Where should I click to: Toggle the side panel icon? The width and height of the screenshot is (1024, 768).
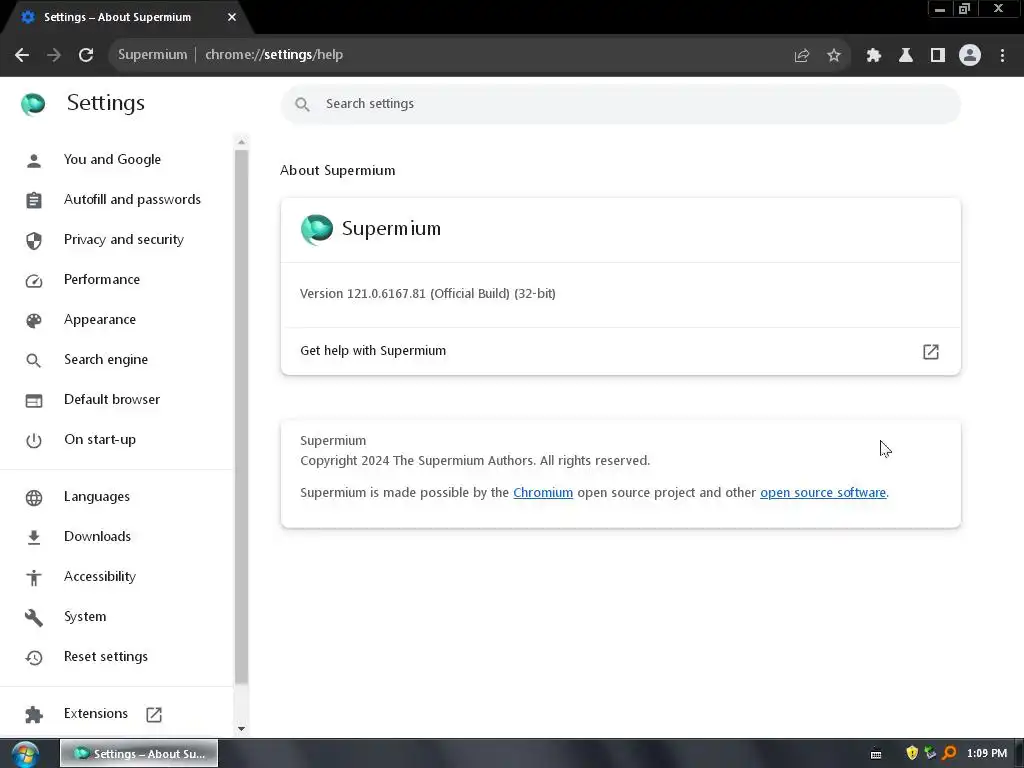pyautogui.click(x=938, y=56)
